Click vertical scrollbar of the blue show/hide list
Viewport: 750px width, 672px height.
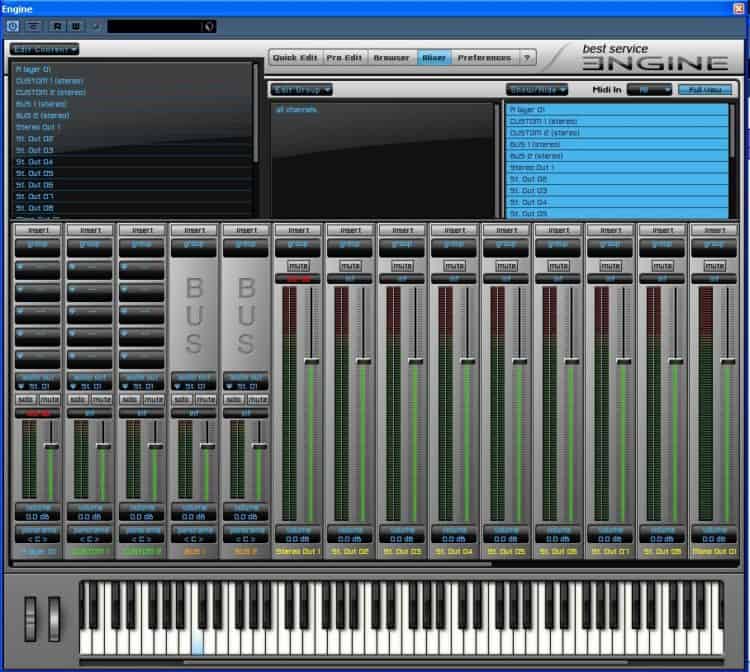pos(732,131)
